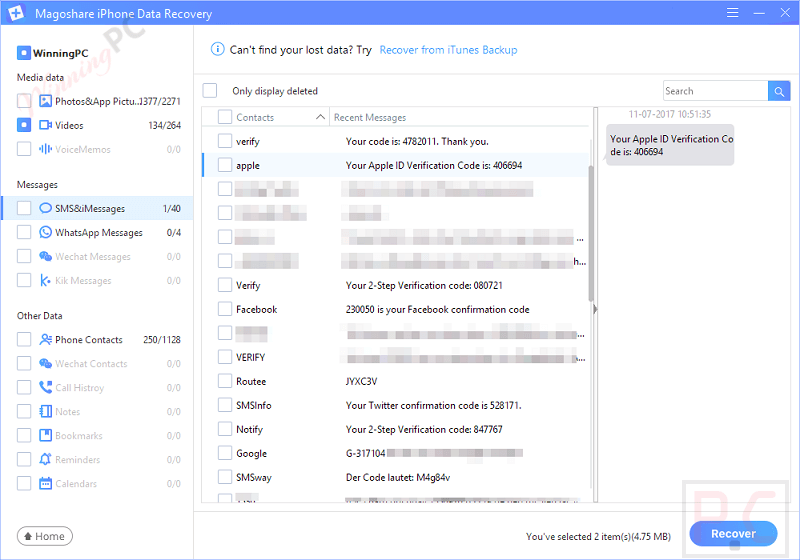Click Recover from iTunes Backup link

pyautogui.click(x=448, y=50)
